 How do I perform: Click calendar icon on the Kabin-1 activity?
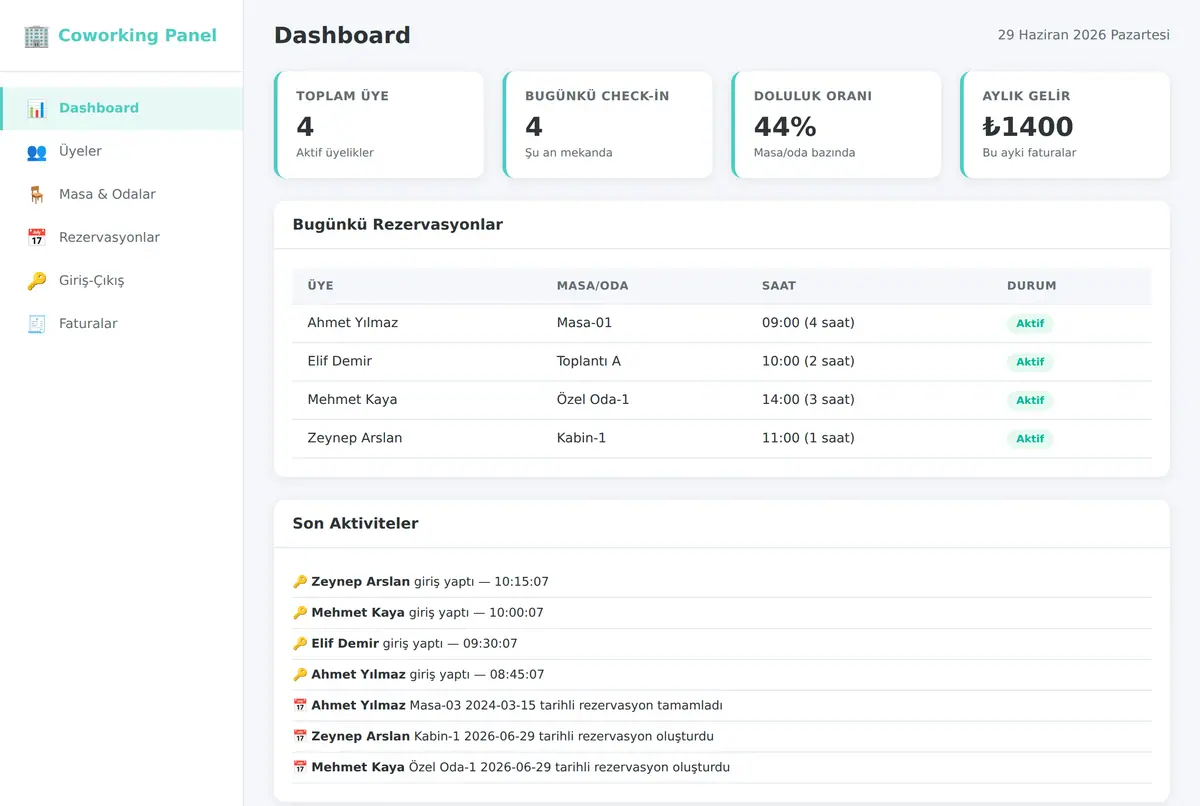[300, 736]
